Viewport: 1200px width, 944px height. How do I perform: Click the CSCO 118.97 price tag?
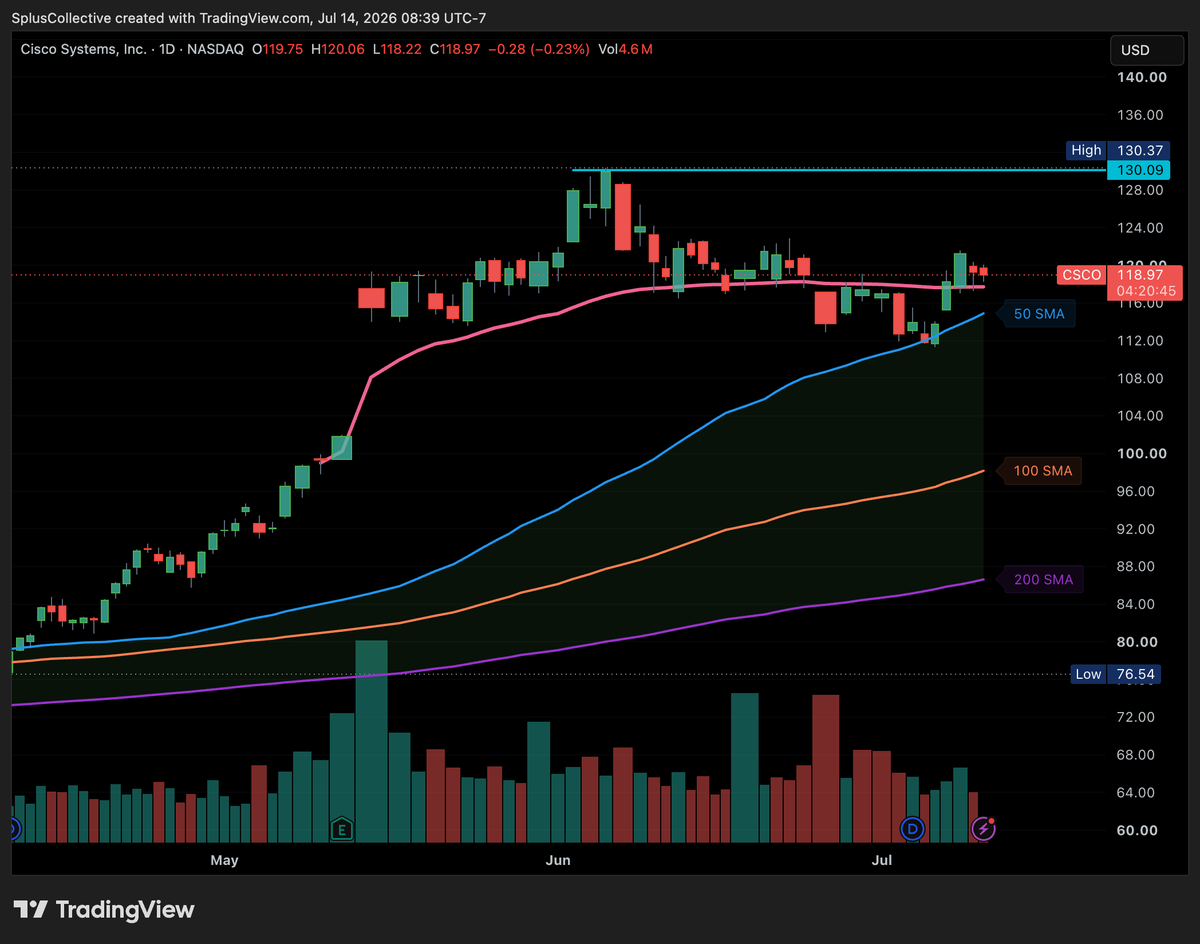1119,275
